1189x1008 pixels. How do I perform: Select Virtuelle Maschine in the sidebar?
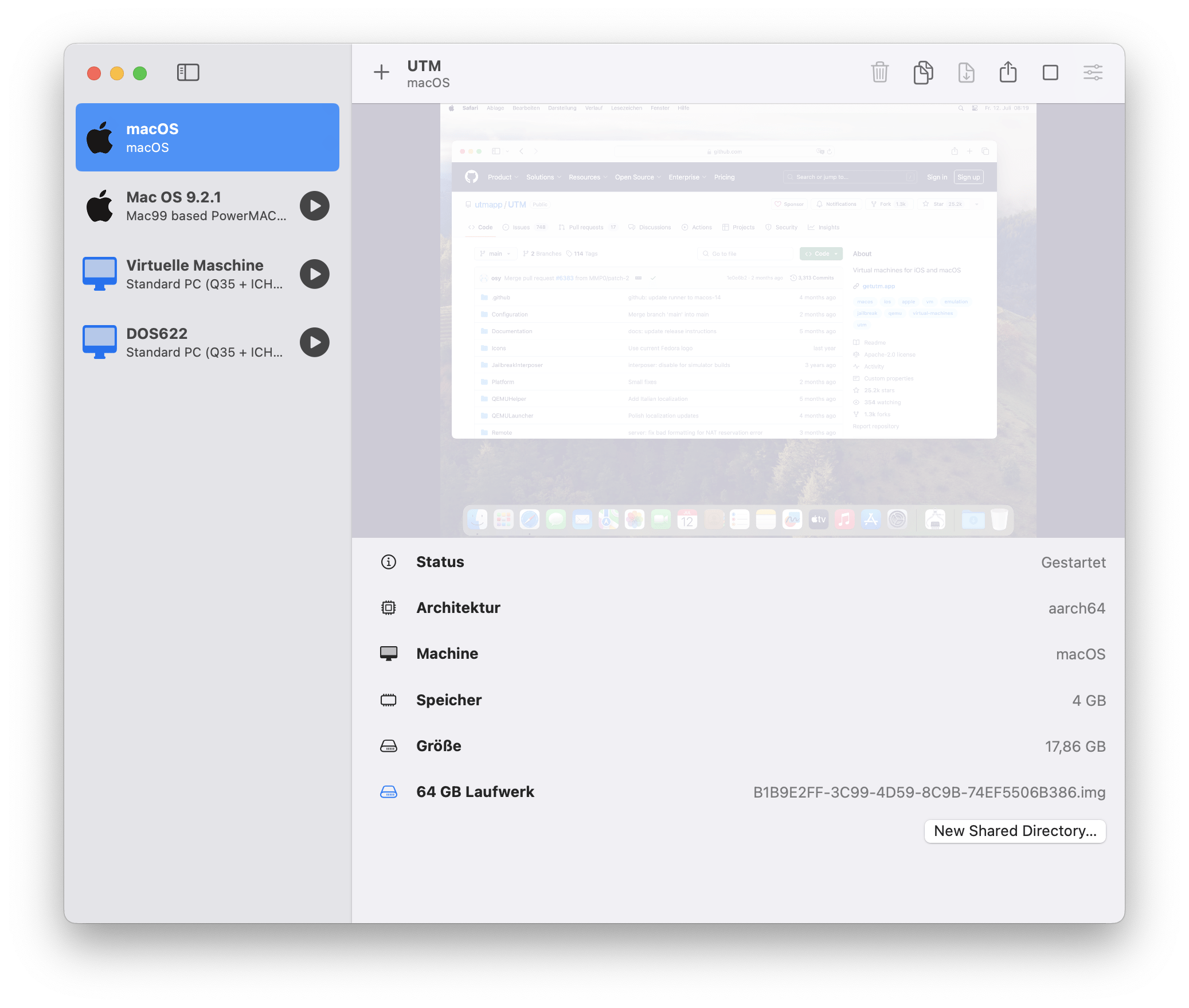click(x=189, y=274)
